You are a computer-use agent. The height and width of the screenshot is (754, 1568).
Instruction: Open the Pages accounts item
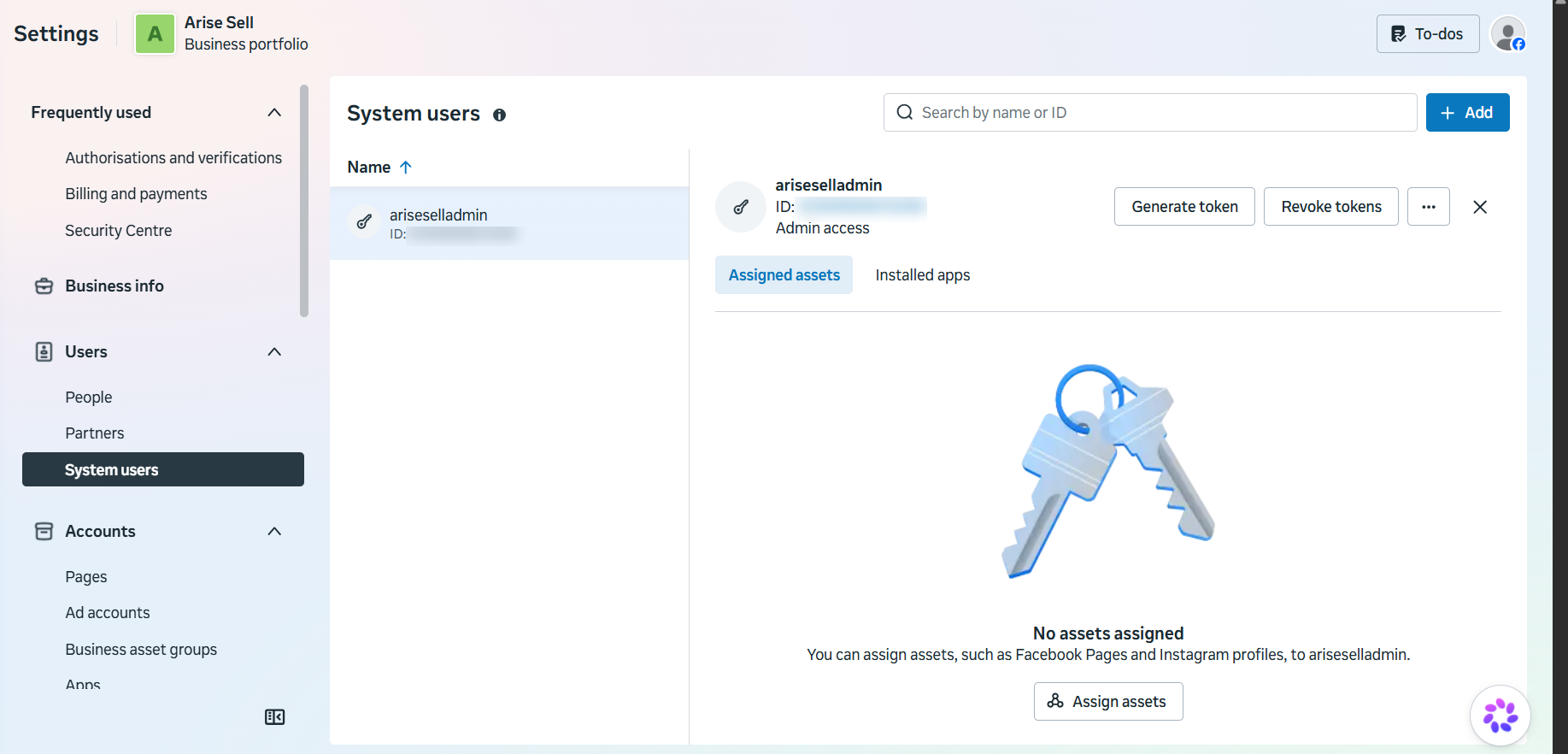(86, 577)
